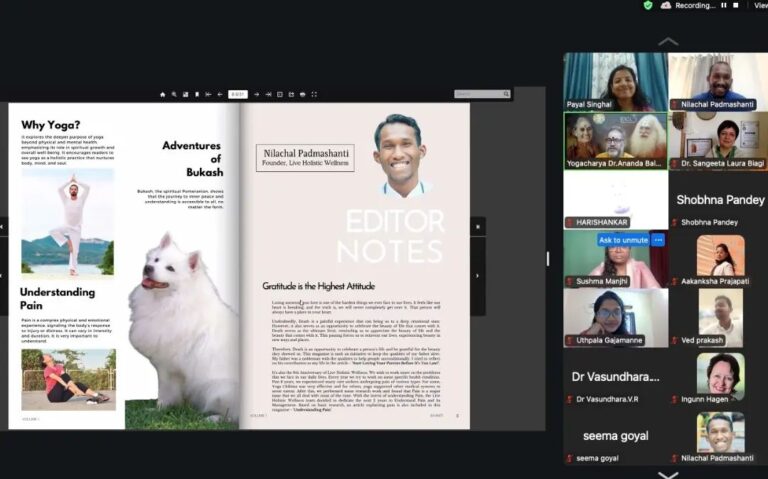Click Ask to unmute on Sushma Manjhi
The image size is (768, 479).
click(x=622, y=240)
